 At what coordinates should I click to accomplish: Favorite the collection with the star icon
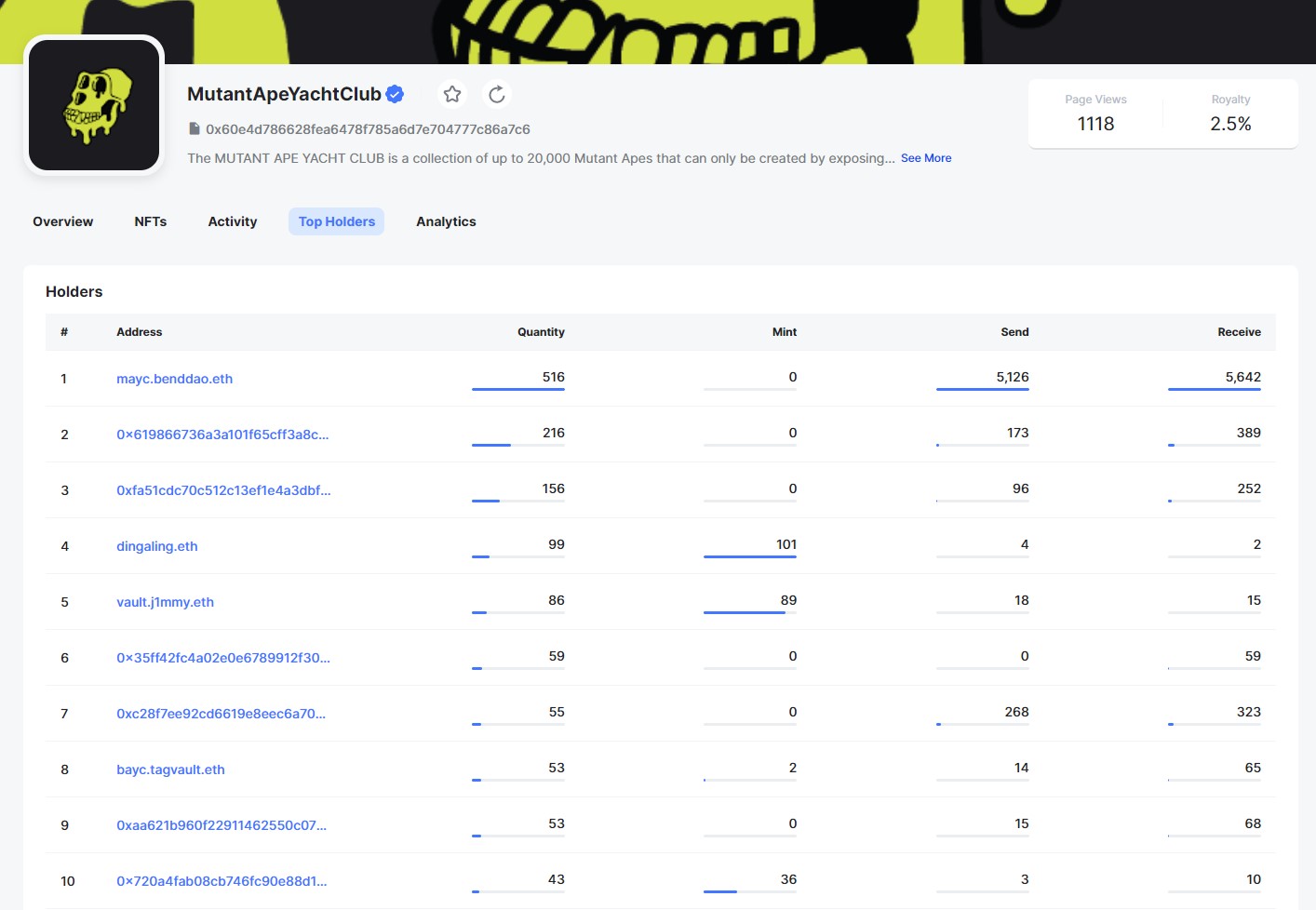(x=452, y=94)
